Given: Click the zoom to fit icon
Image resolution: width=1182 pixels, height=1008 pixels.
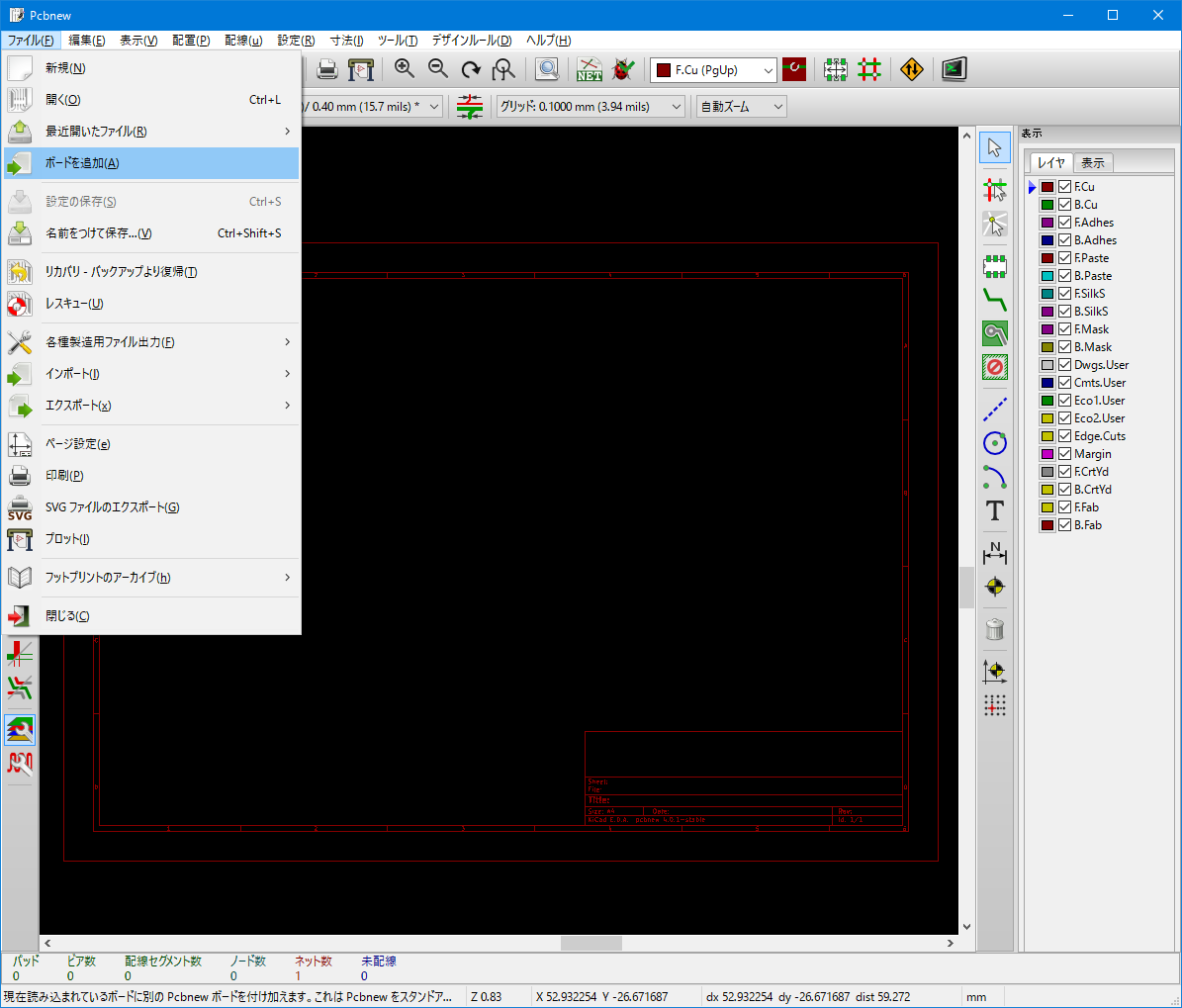Looking at the screenshot, I should pyautogui.click(x=503, y=69).
